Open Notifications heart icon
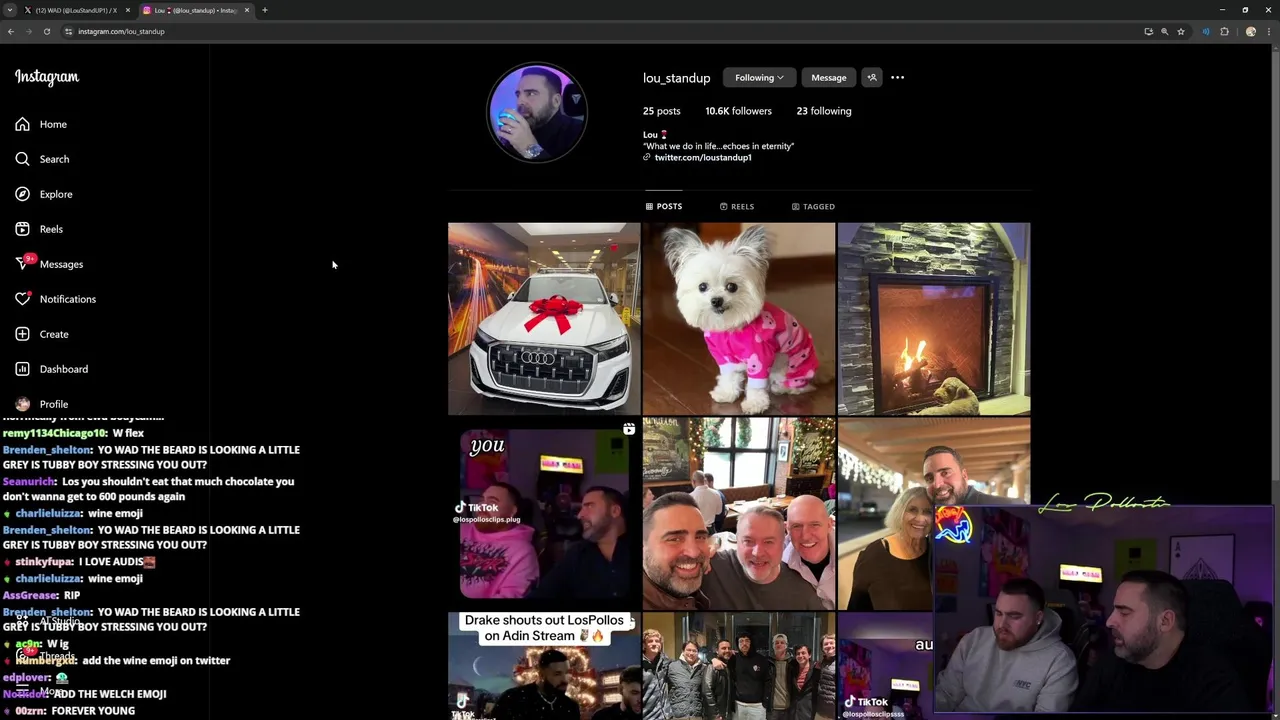Viewport: 1280px width, 720px height. pyautogui.click(x=22, y=299)
